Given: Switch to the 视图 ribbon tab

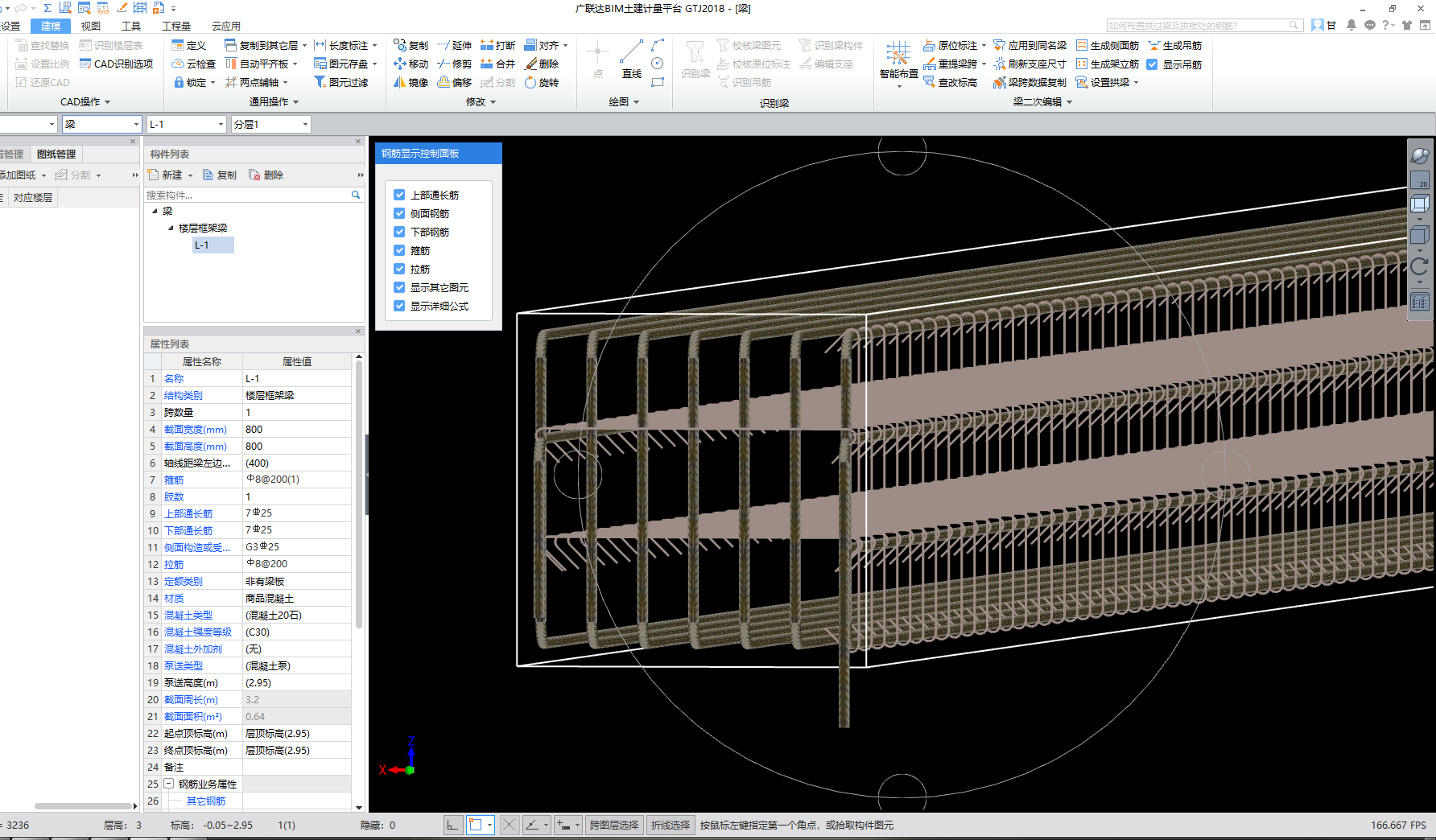Looking at the screenshot, I should pos(91,26).
